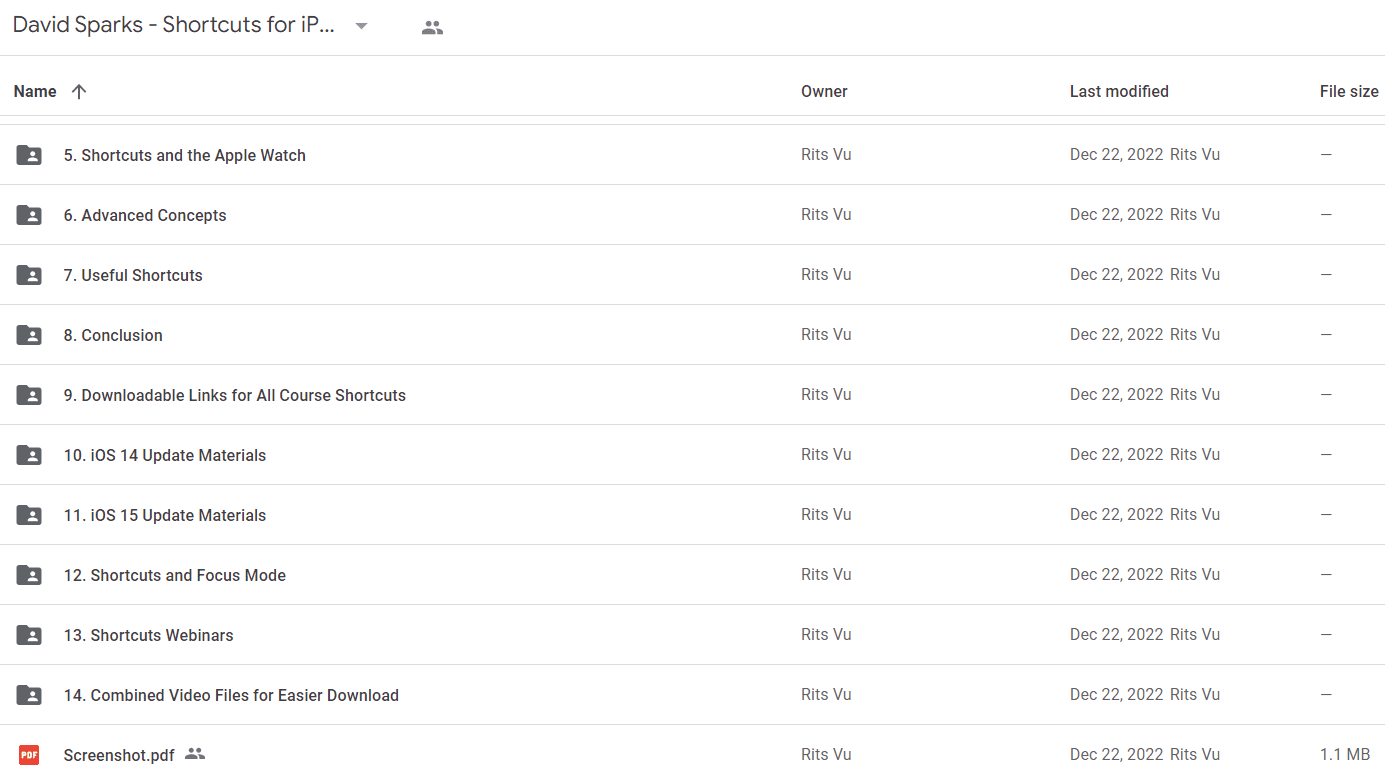Image resolution: width=1385 pixels, height=783 pixels.
Task: Select '10. iOS 14 Update Materials'
Action: point(165,455)
